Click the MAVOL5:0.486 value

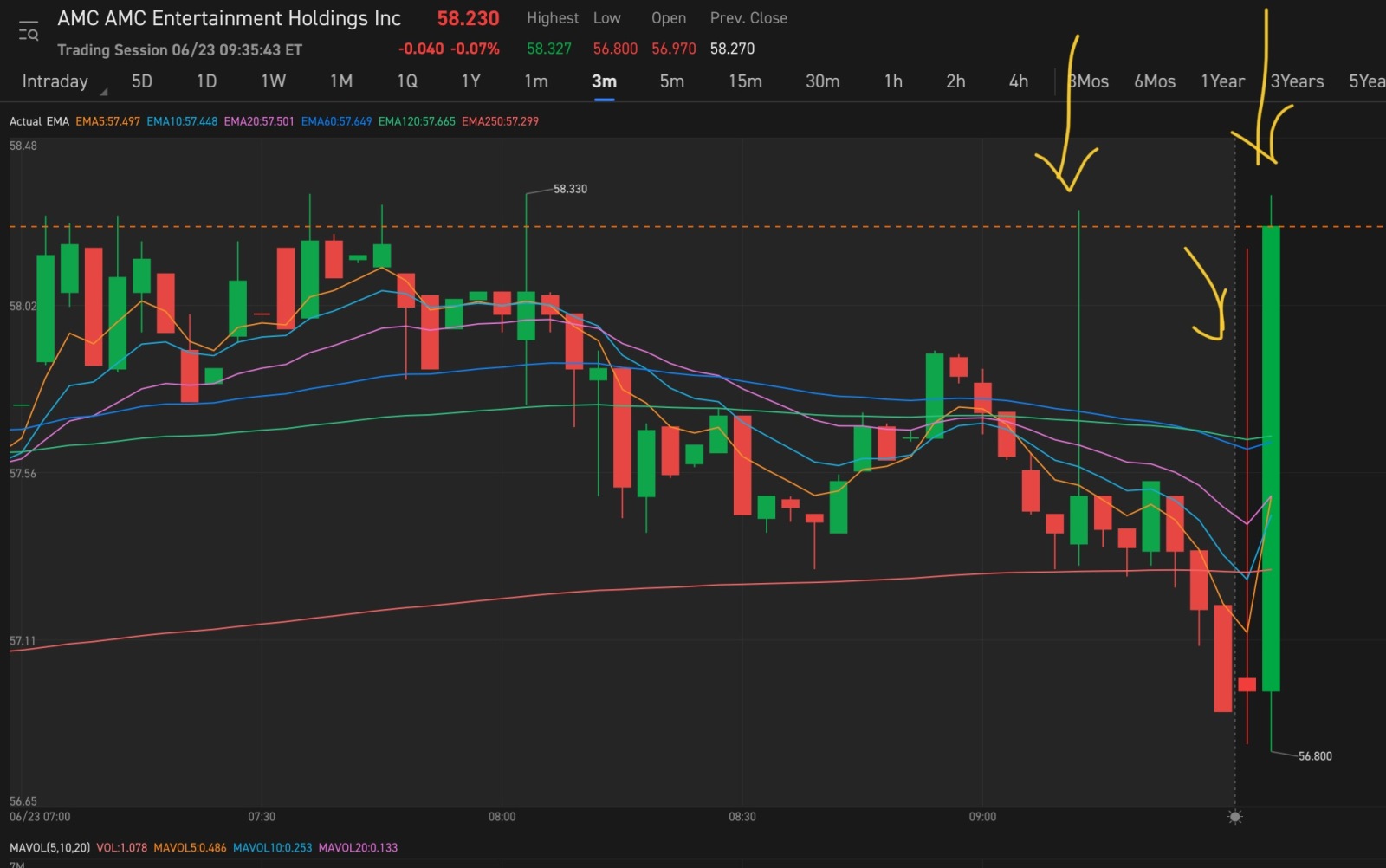coord(190,847)
